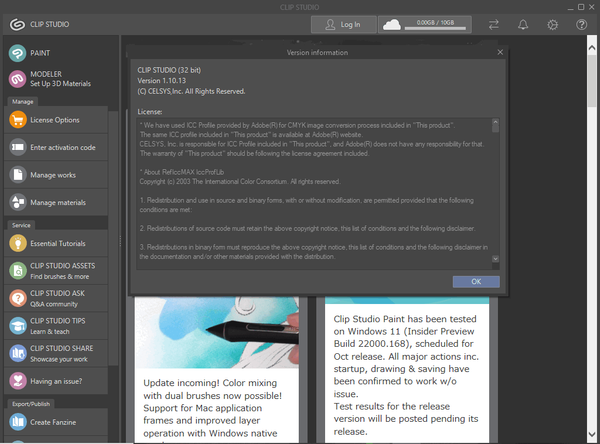Open the cloud sync transfer arrows icon
600x444 pixels.
494,25
